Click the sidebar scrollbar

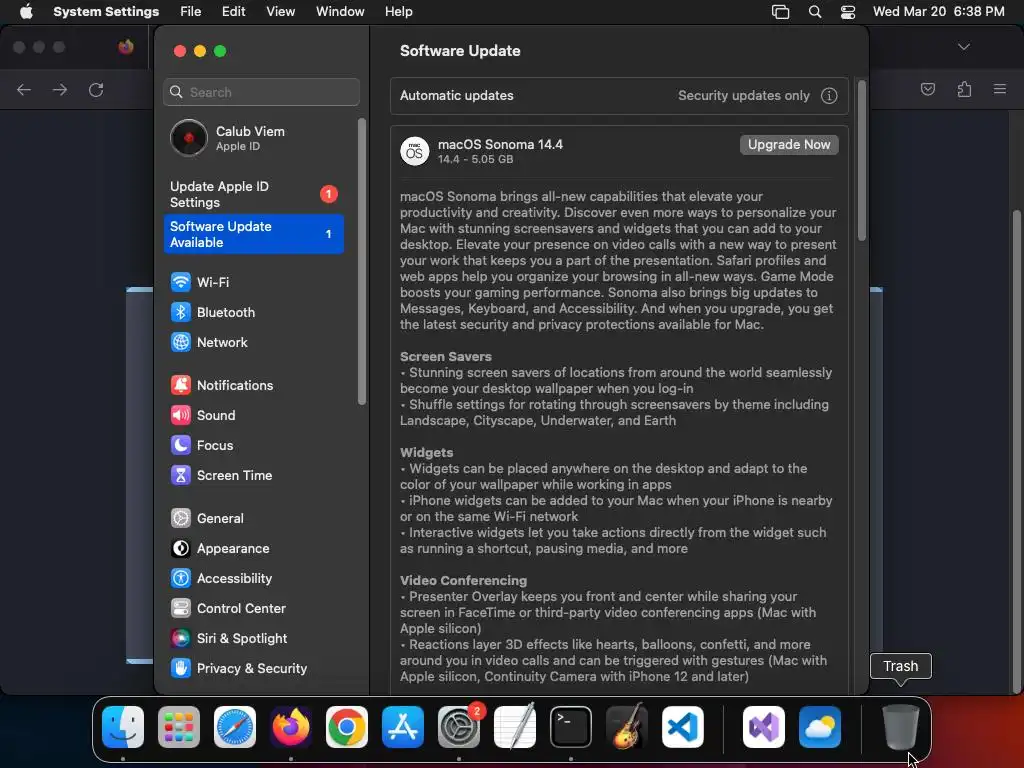tap(362, 261)
